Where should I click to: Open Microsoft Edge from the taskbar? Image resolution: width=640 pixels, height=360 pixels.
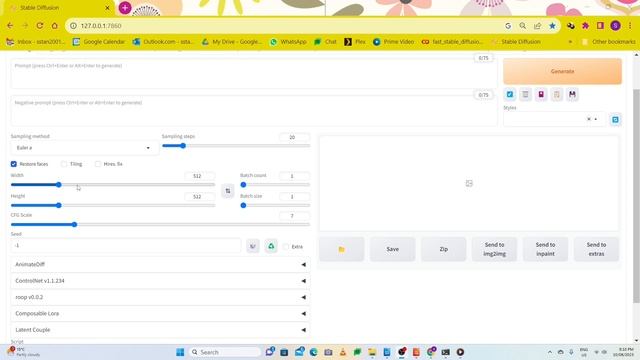tap(313, 352)
